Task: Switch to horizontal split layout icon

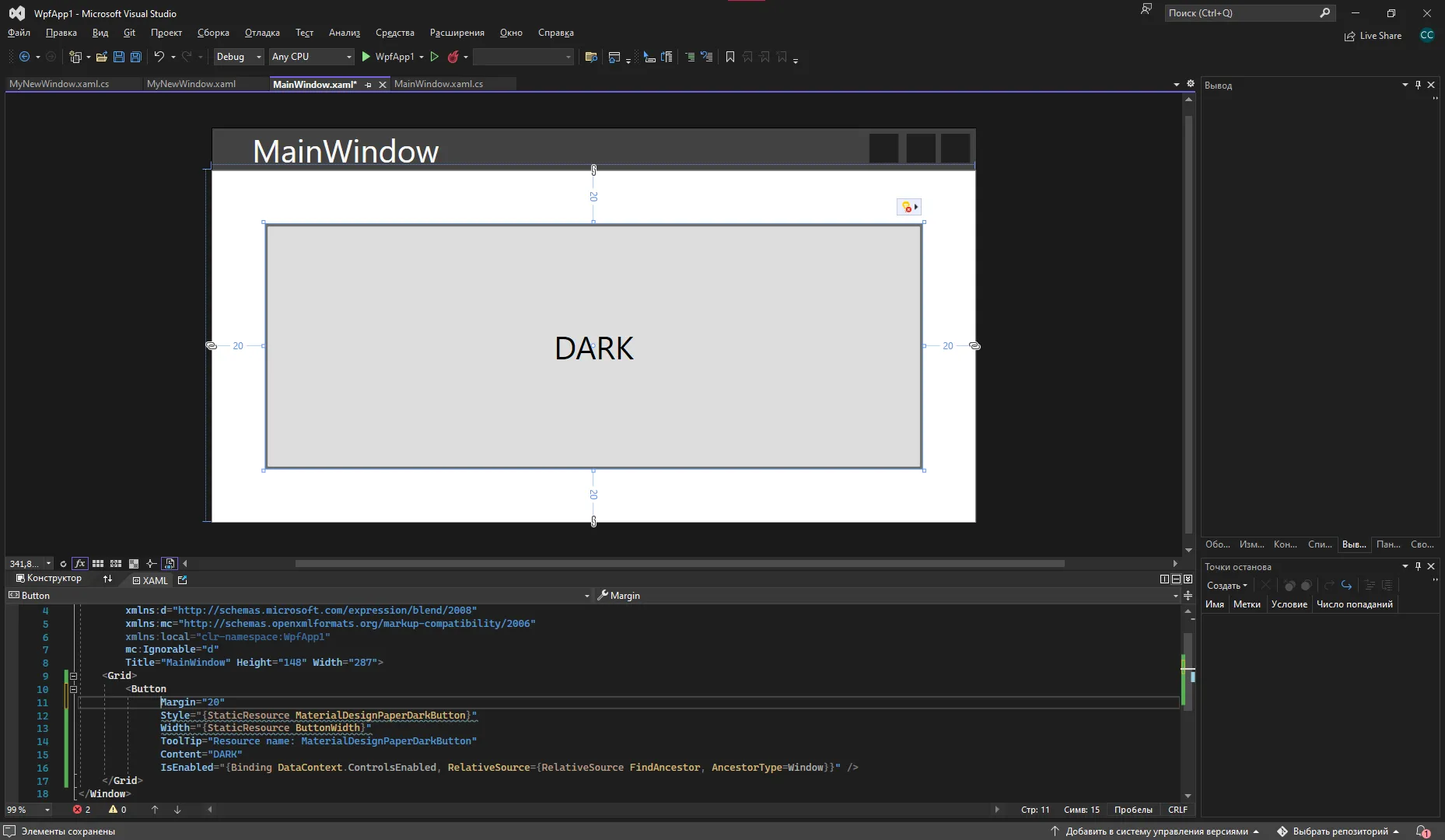Action: pyautogui.click(x=1176, y=579)
